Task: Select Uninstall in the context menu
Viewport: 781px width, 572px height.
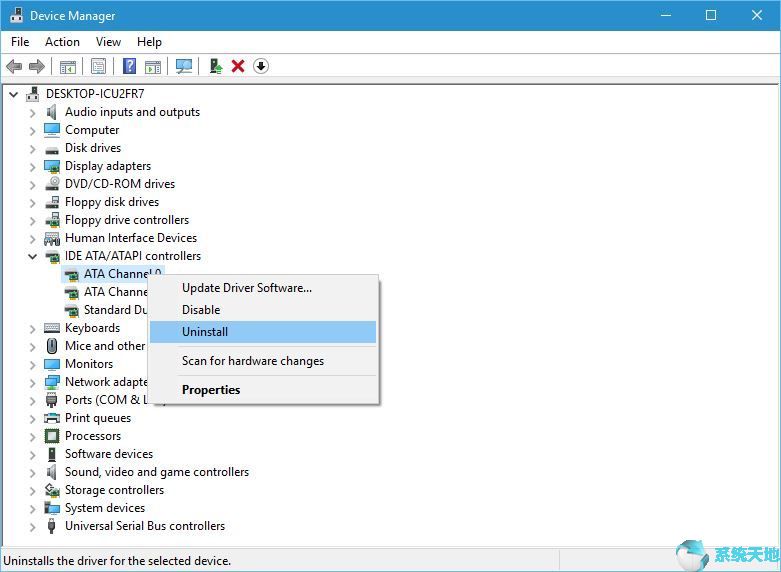Action: pos(262,332)
